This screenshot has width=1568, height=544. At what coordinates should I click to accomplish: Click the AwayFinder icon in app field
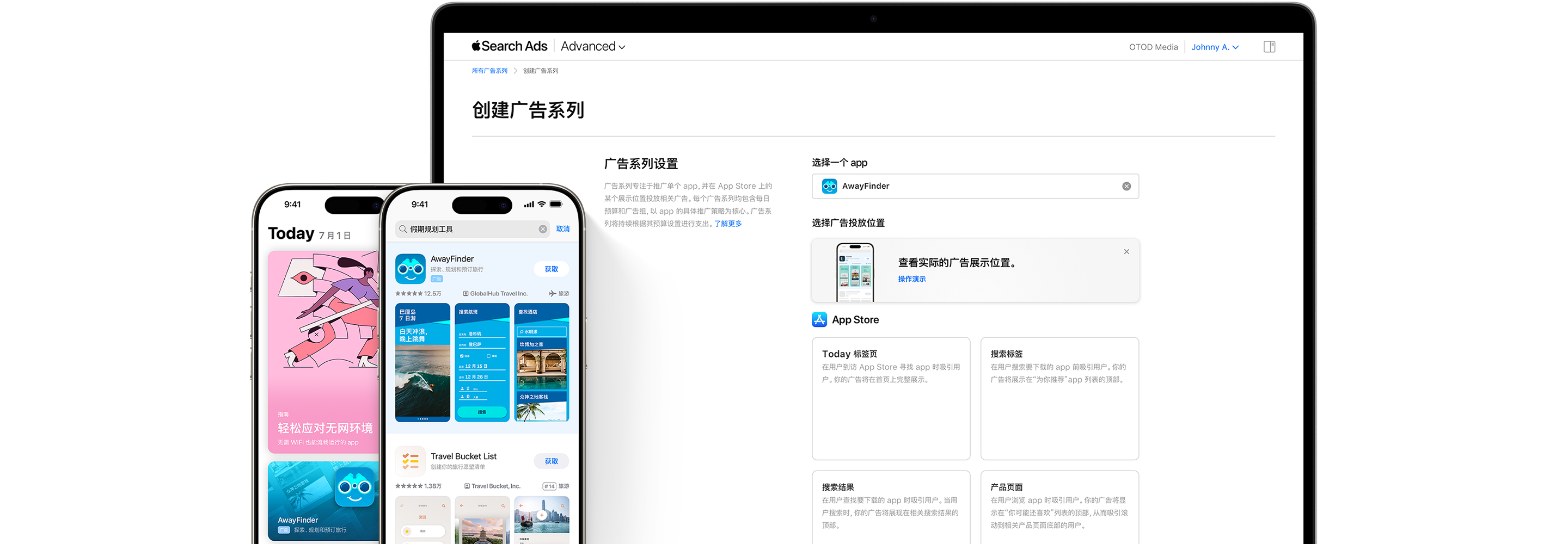(829, 186)
